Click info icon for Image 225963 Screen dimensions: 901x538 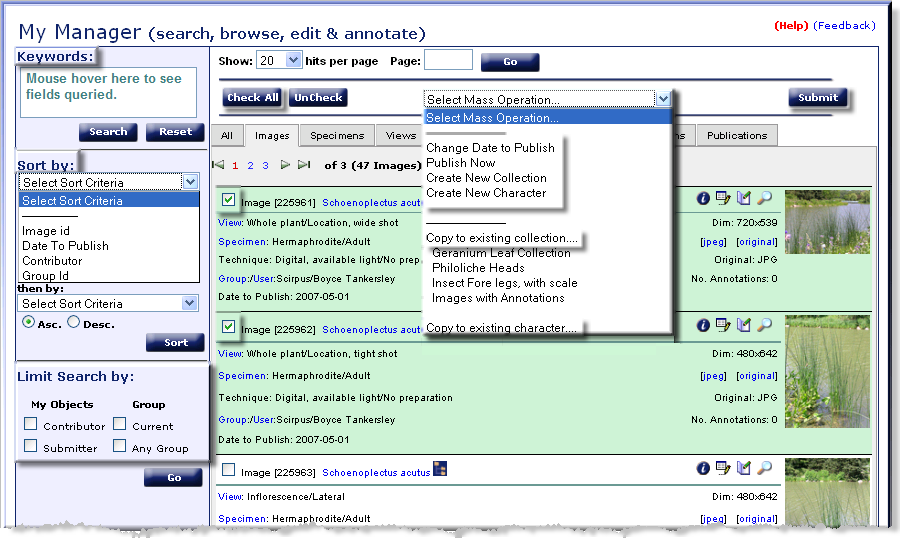click(x=703, y=468)
